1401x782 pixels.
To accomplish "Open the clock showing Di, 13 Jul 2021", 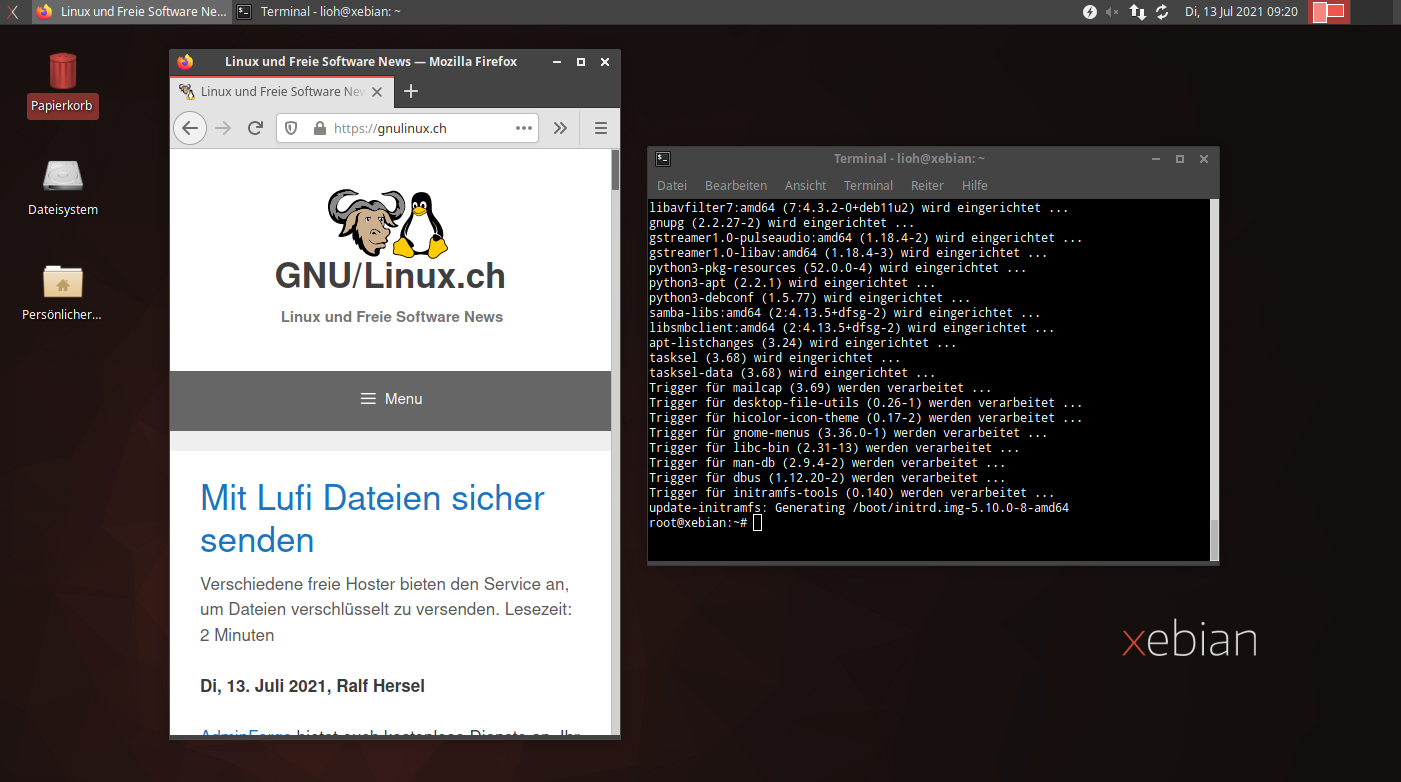I will (1241, 12).
